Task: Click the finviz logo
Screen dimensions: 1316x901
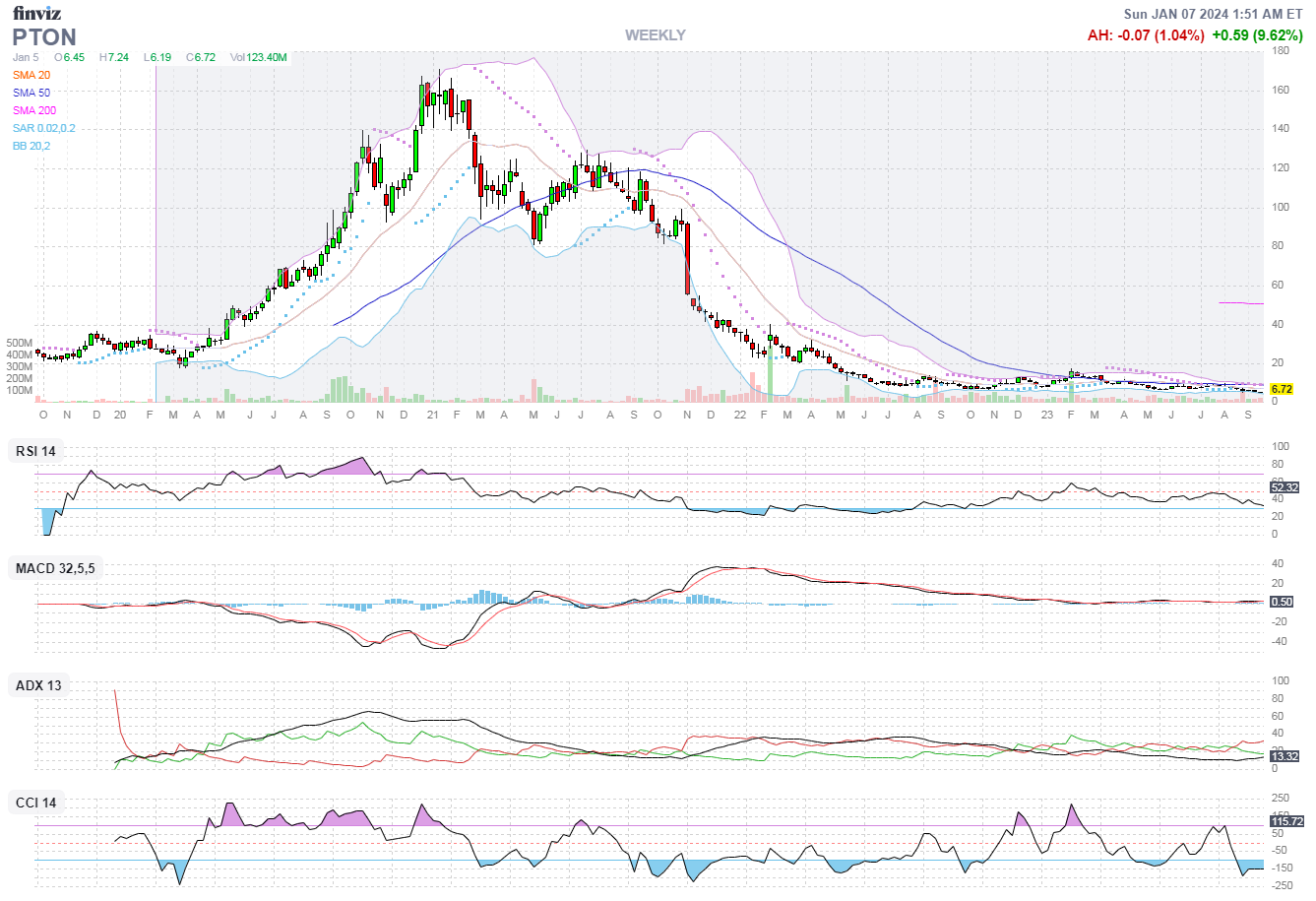Action: click(x=36, y=13)
